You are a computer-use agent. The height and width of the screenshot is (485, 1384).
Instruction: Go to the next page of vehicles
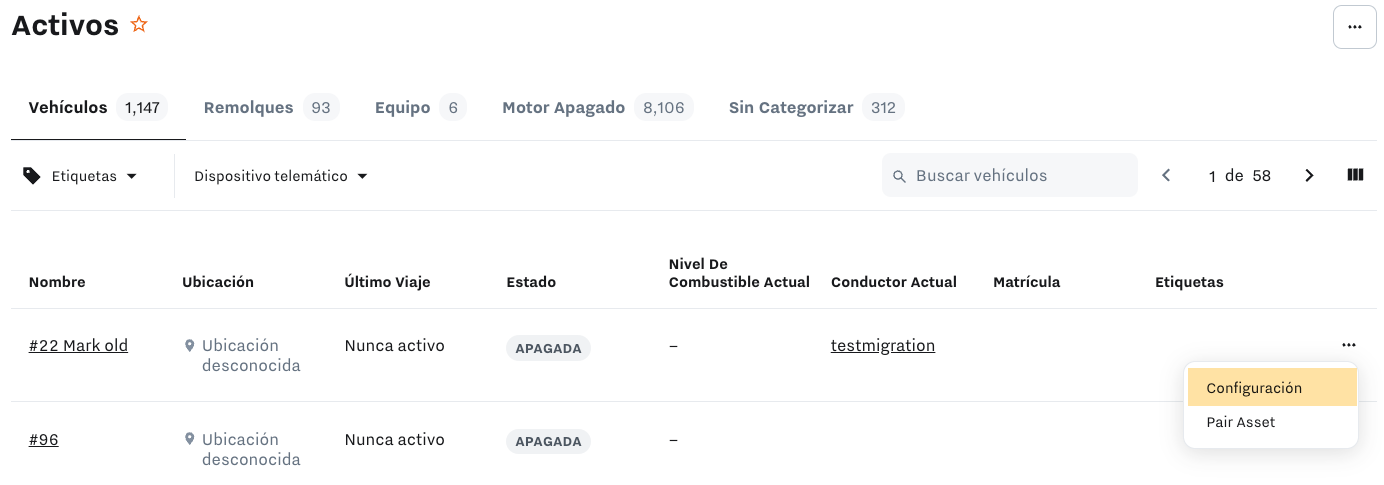tap(1309, 176)
